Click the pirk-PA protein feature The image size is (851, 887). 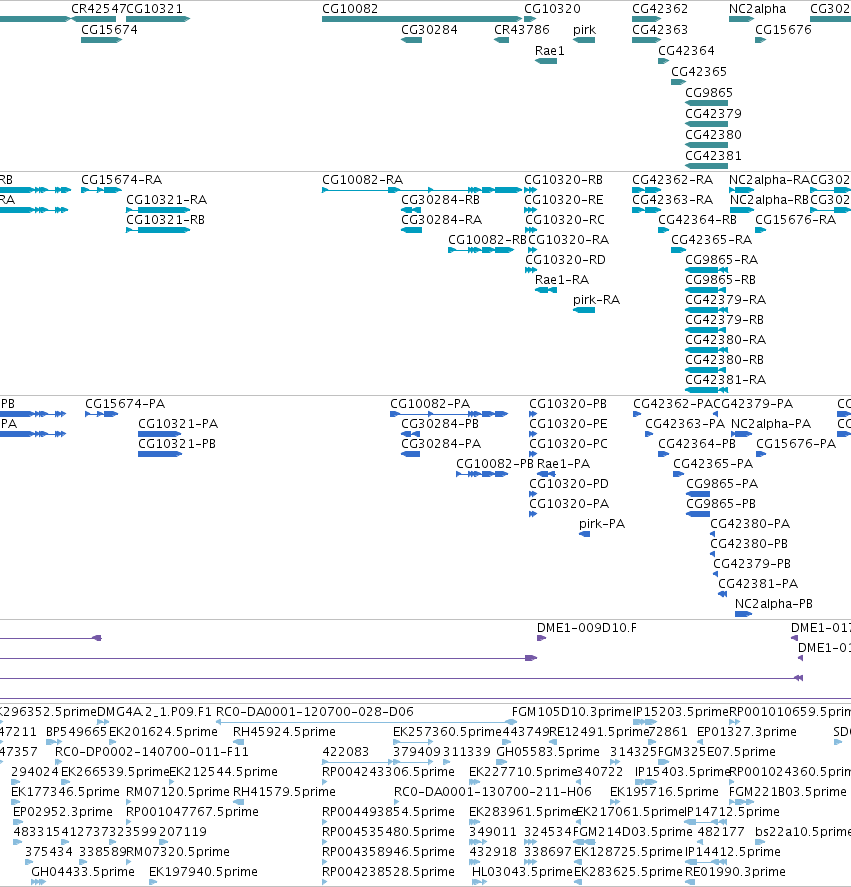click(584, 534)
